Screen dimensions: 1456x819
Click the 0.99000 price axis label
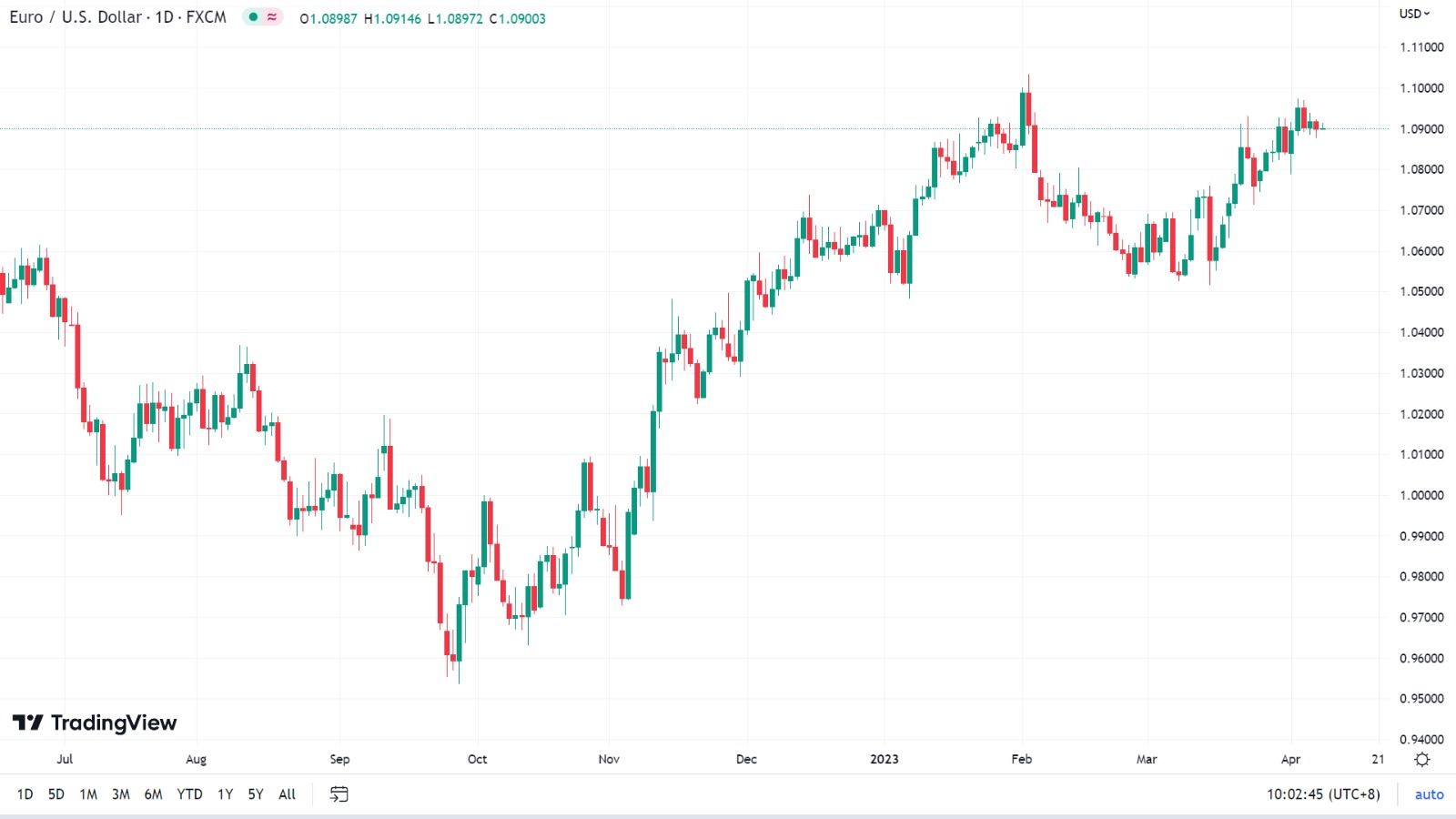click(x=1421, y=536)
